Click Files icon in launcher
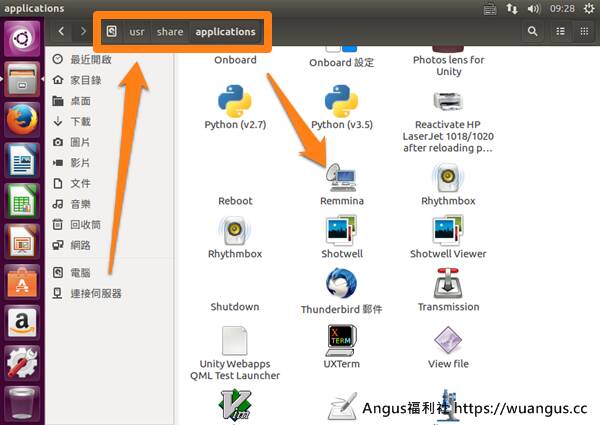600x425 pixels. (22, 79)
